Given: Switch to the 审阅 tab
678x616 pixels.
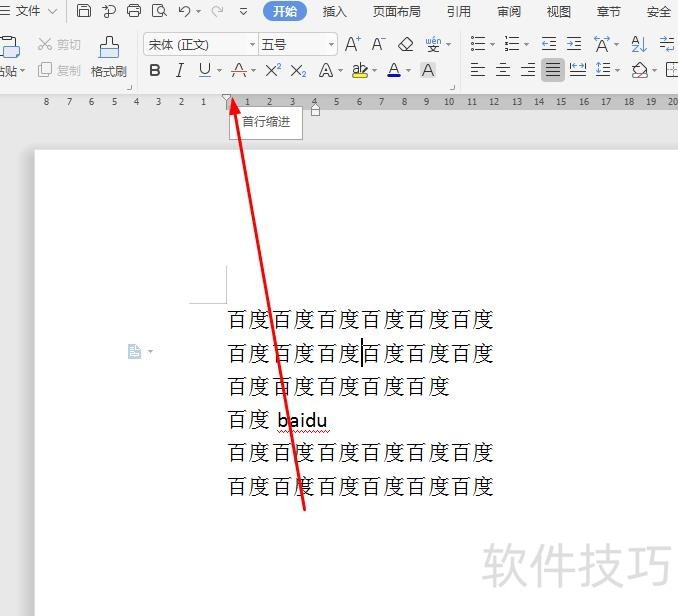Looking at the screenshot, I should coord(509,12).
